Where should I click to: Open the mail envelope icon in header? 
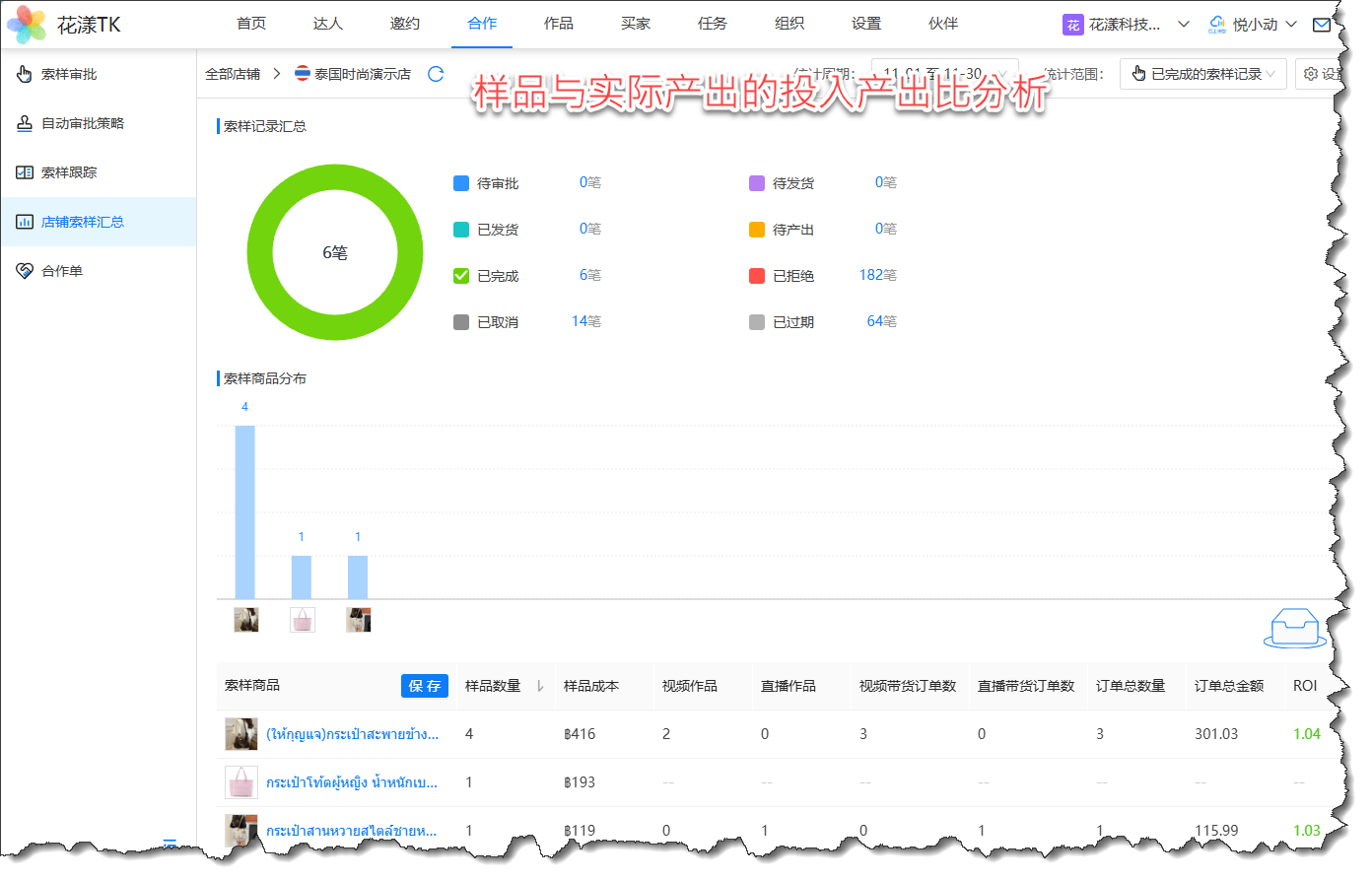(x=1322, y=25)
